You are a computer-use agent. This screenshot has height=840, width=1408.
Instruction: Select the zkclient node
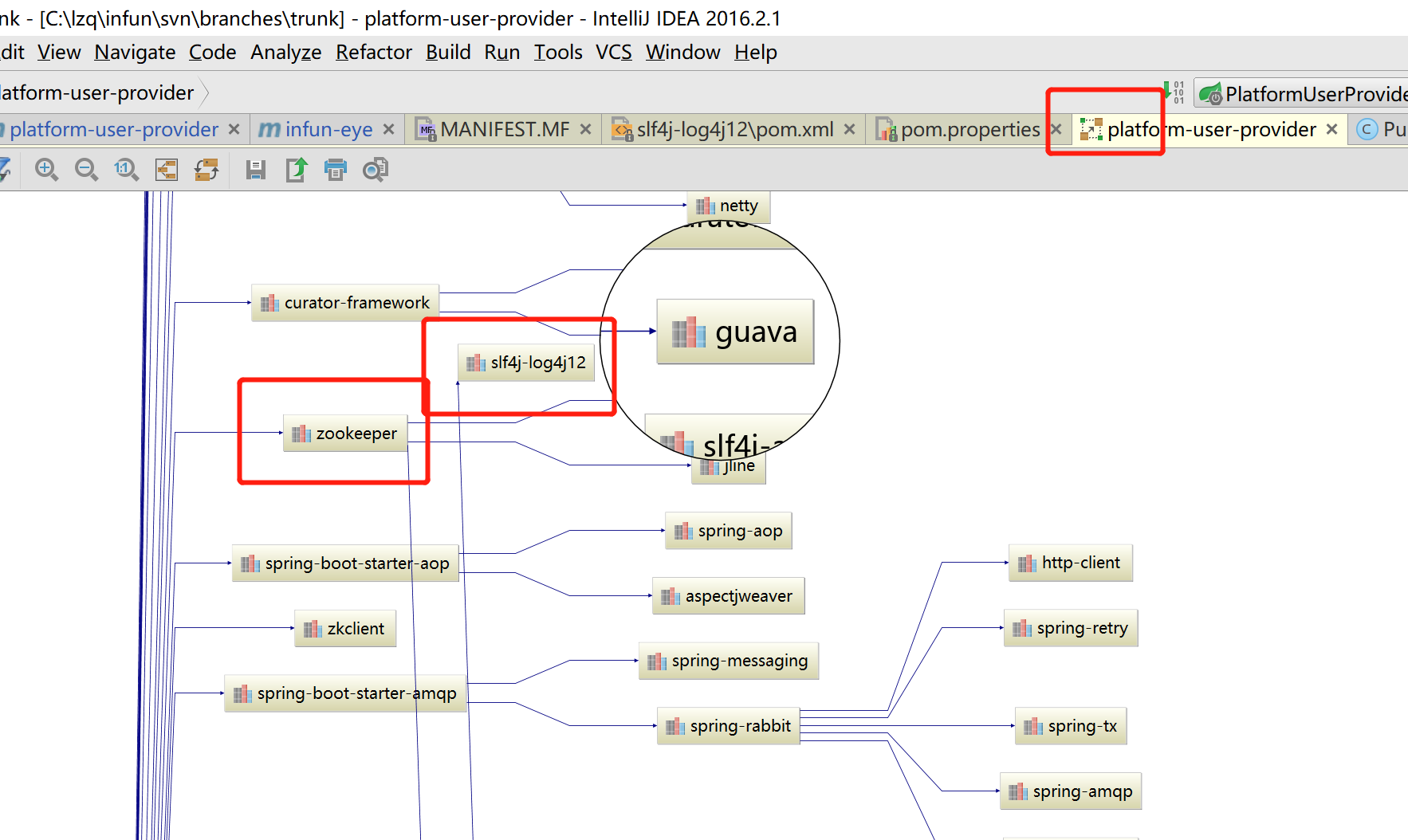(x=345, y=629)
